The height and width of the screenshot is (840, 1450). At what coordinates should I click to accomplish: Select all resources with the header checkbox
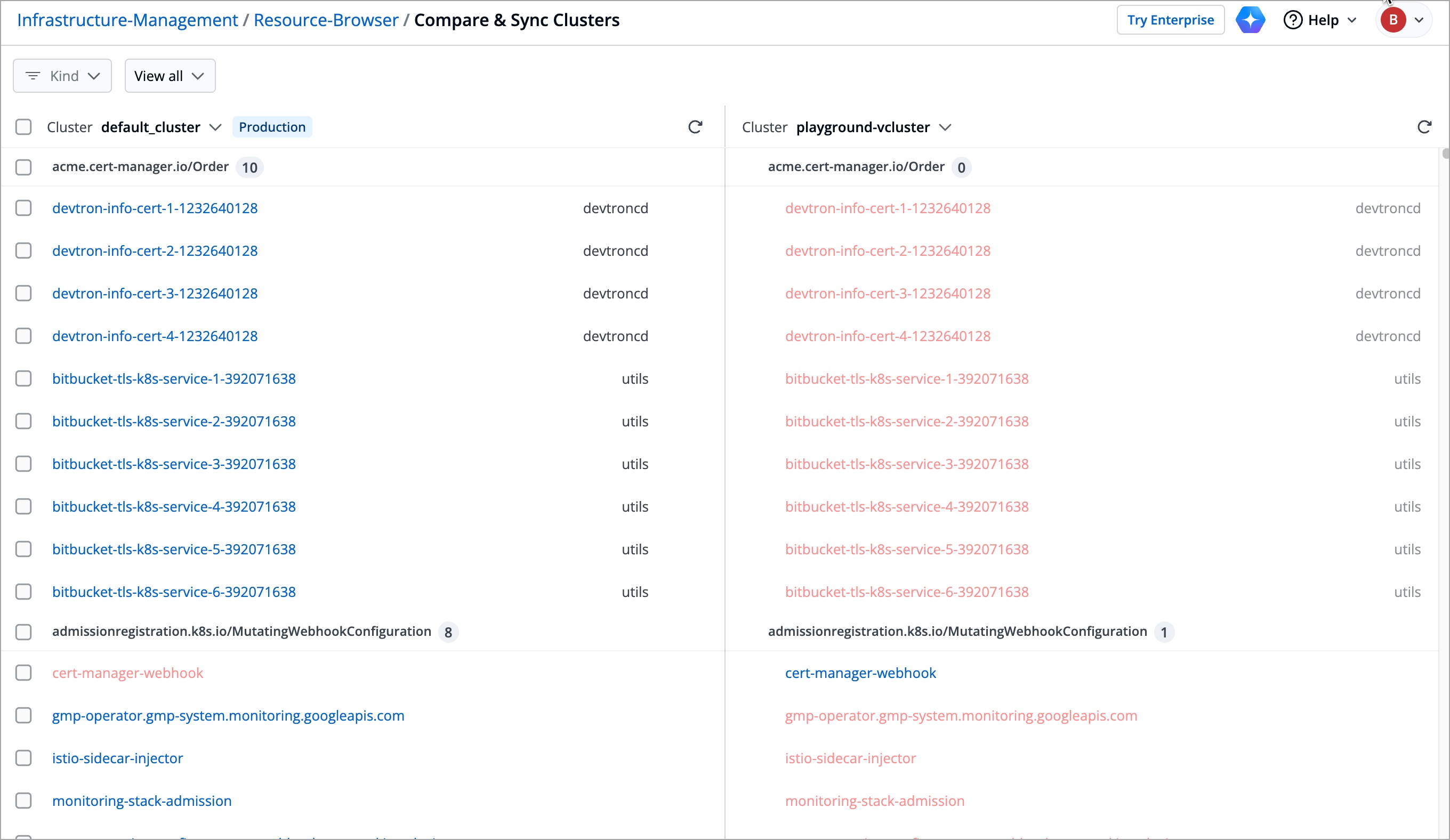coord(23,126)
